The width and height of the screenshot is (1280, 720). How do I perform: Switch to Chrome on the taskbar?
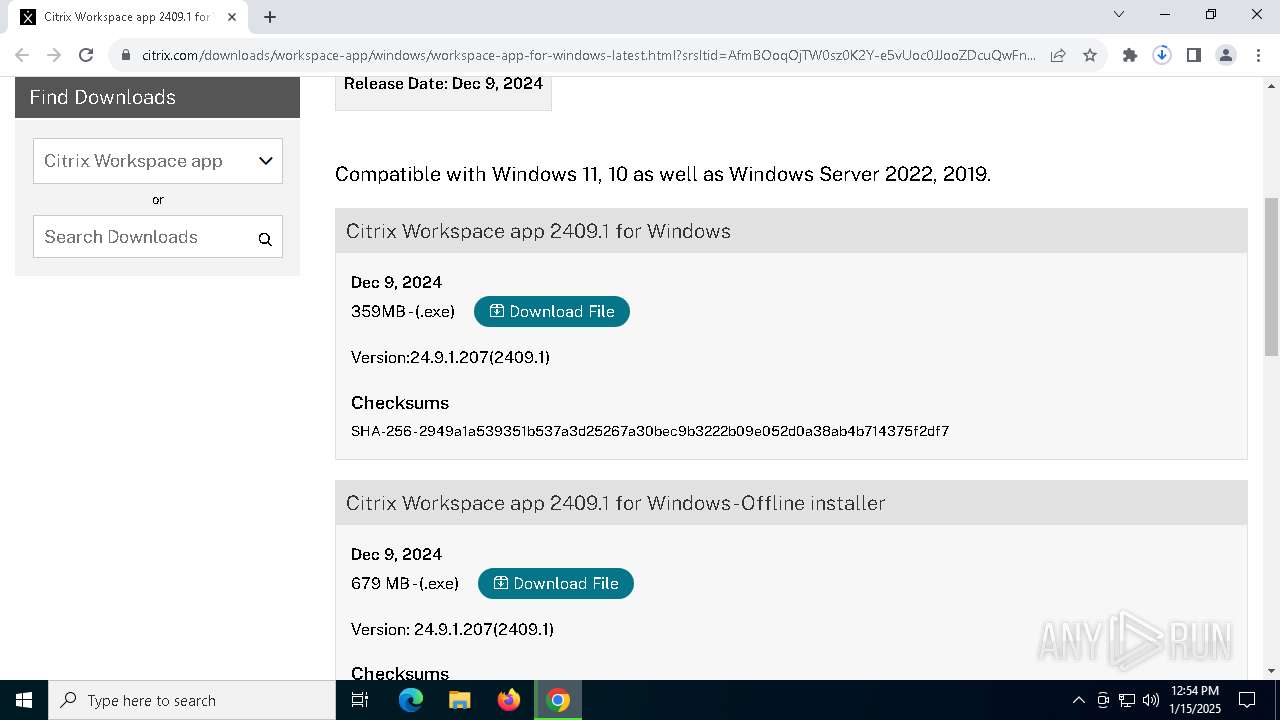(x=558, y=700)
